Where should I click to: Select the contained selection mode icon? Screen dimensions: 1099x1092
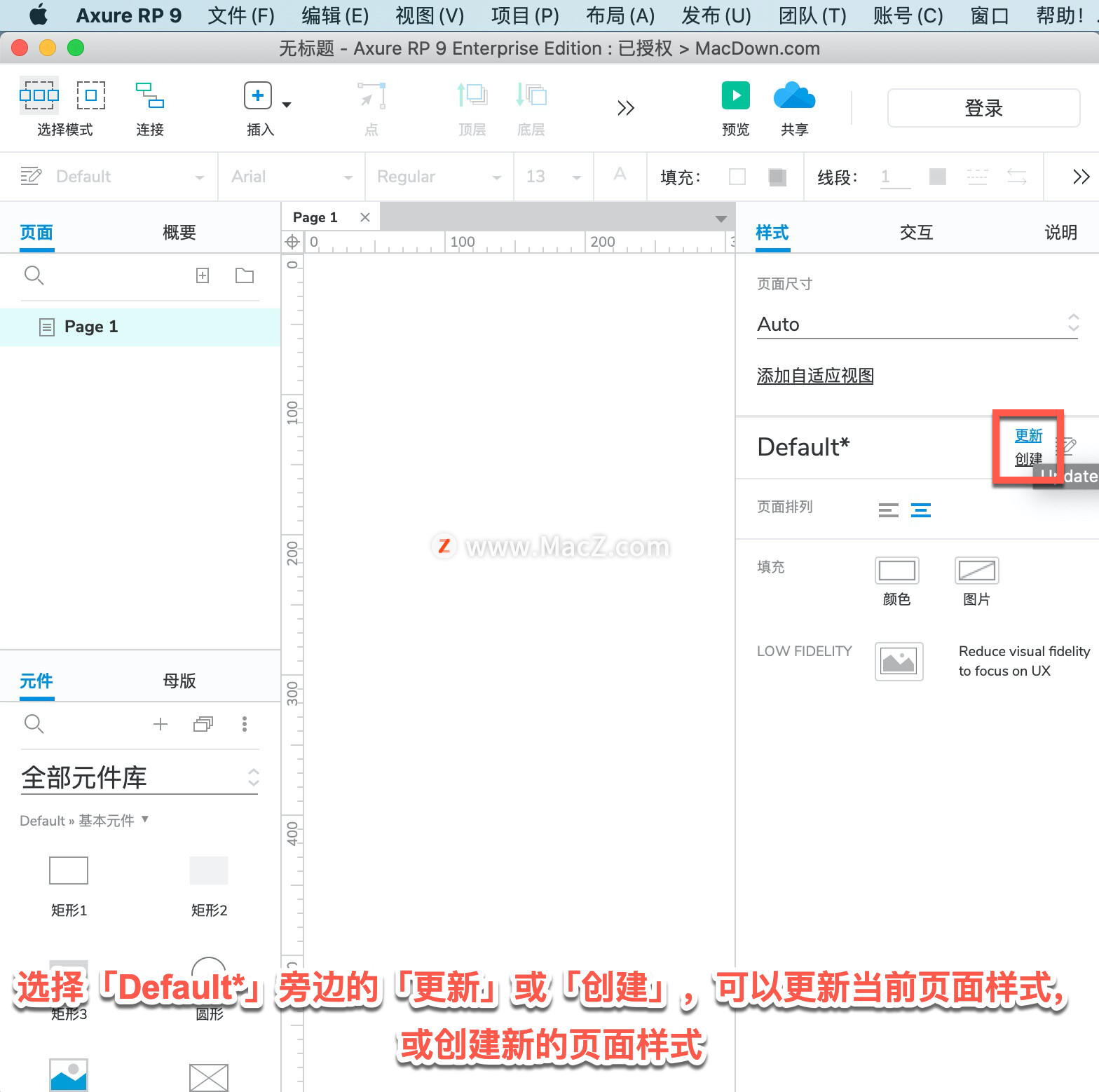(91, 95)
